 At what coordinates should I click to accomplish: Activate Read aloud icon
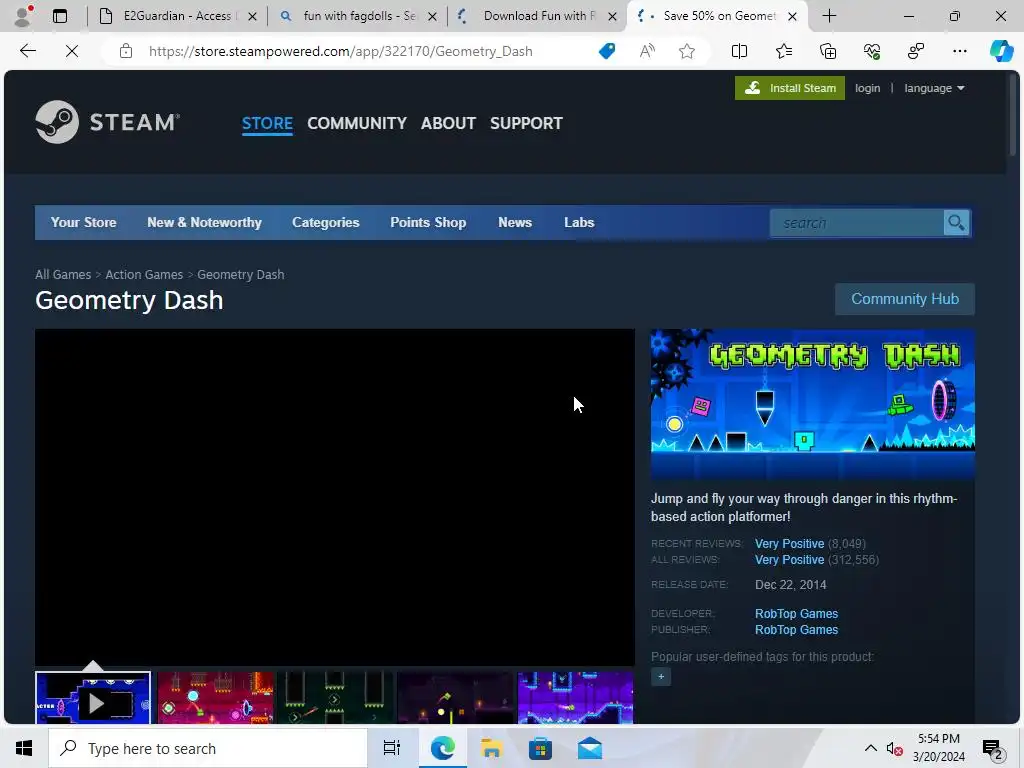point(647,51)
